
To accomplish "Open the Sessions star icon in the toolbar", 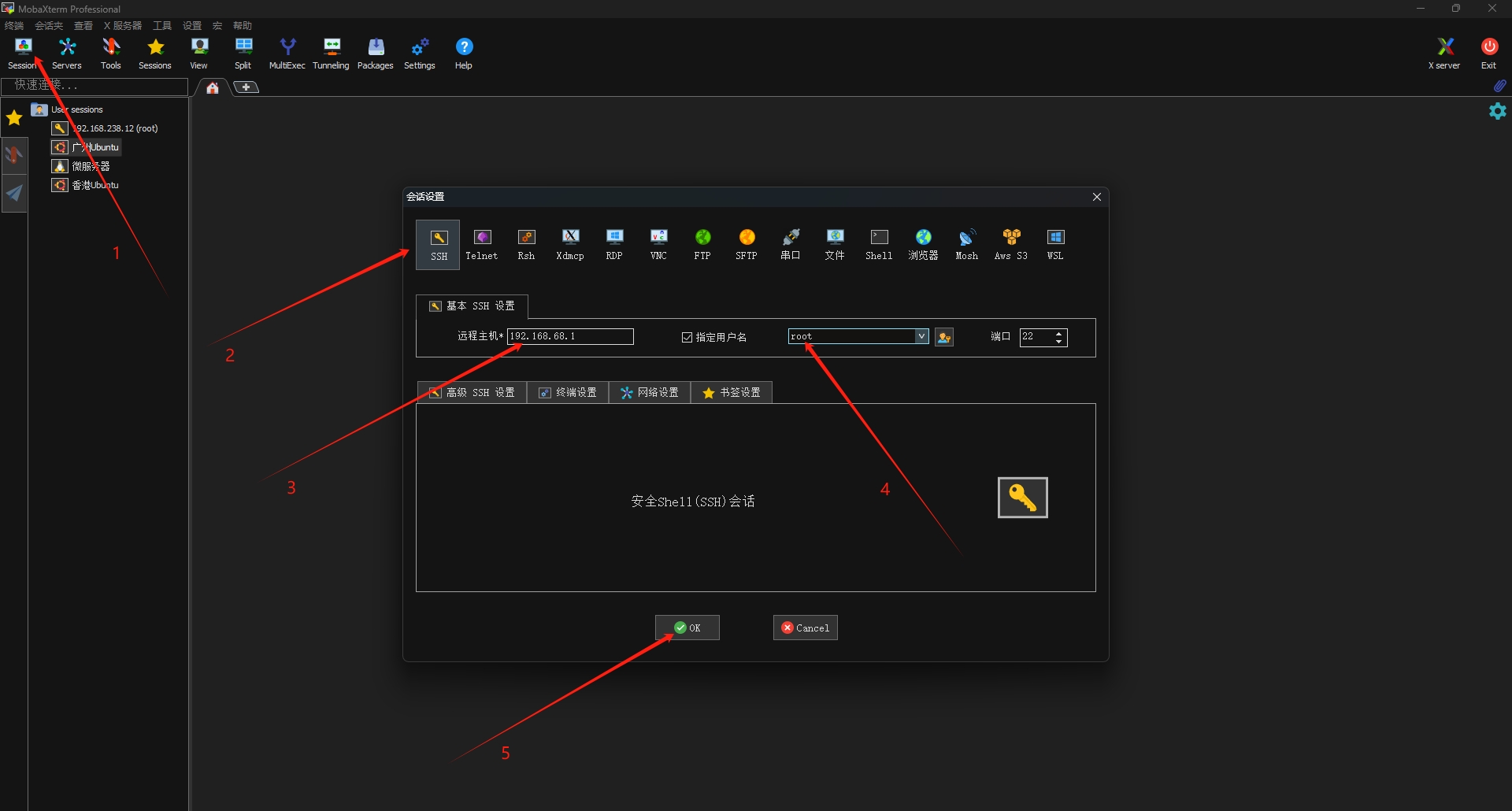I will click(x=155, y=54).
